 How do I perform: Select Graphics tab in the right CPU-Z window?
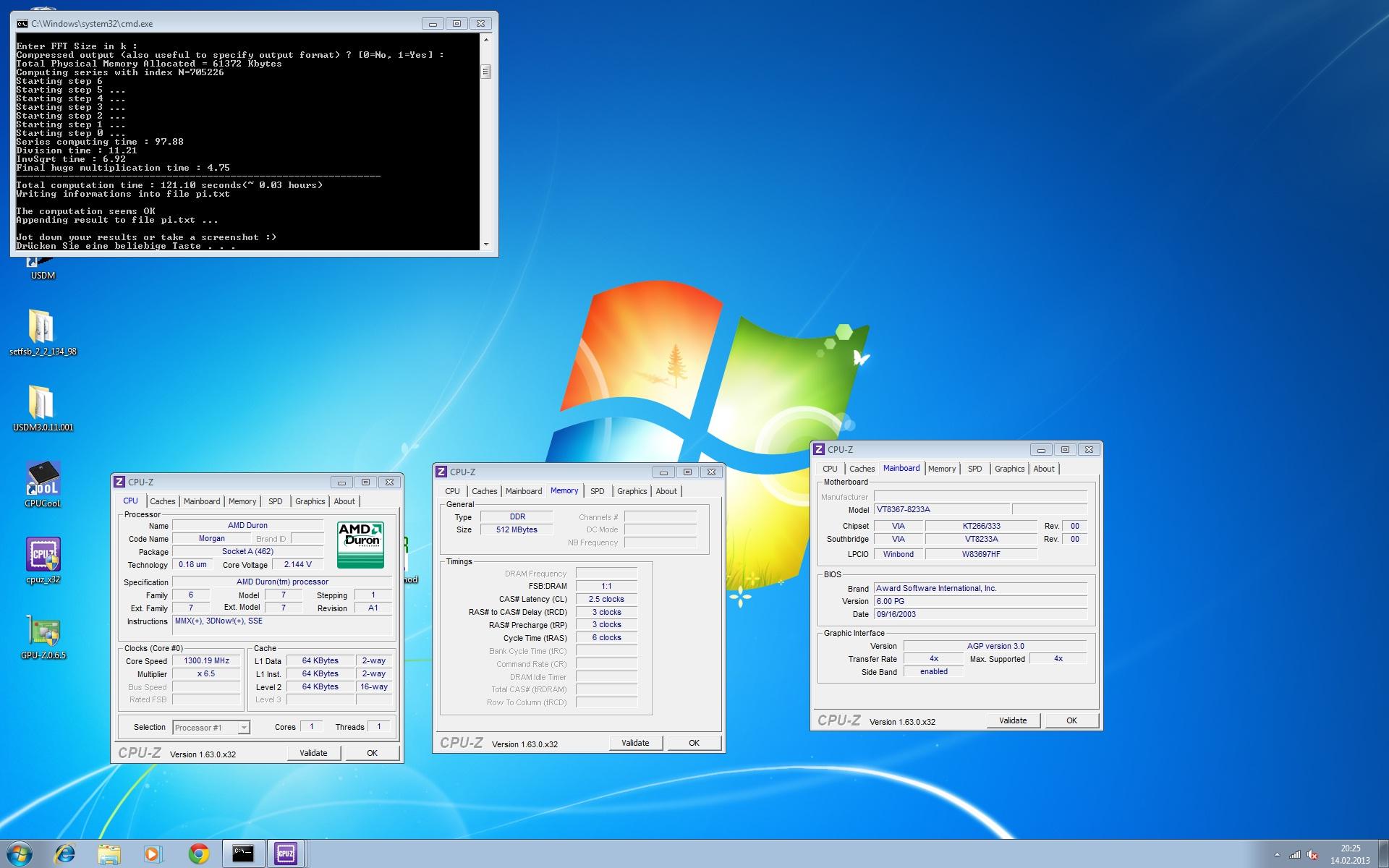click(1010, 469)
